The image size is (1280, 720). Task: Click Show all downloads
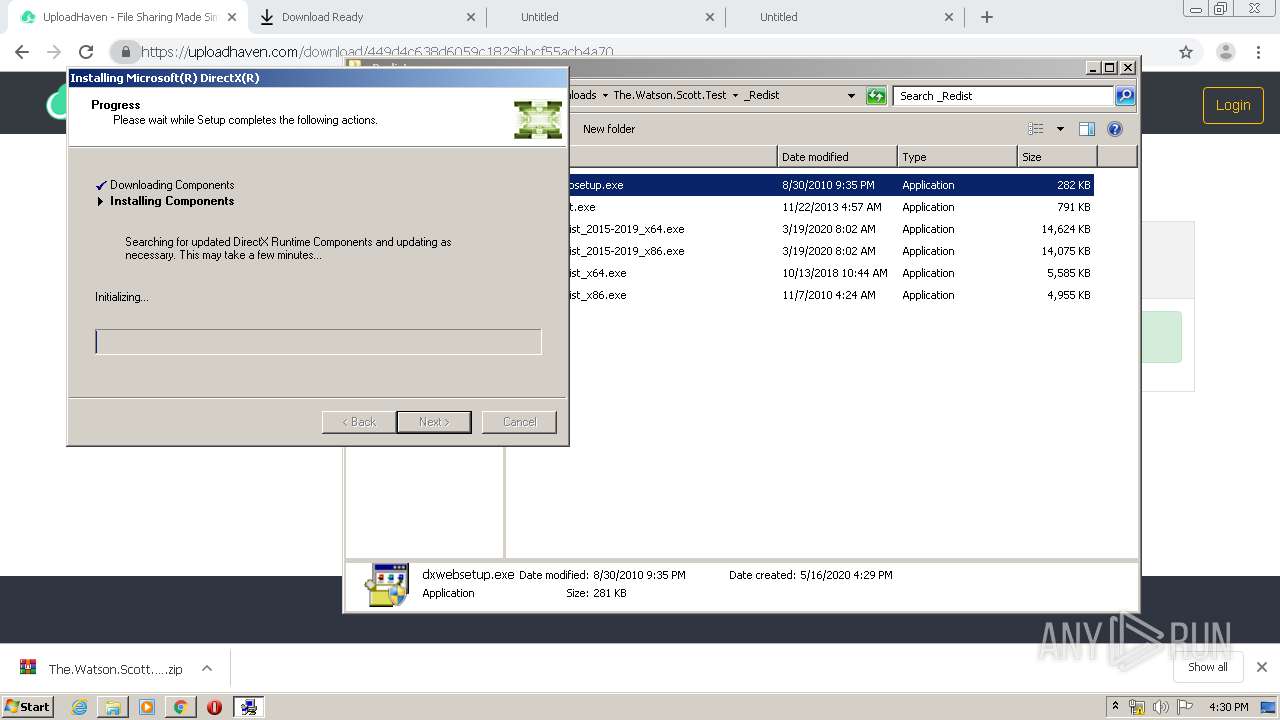coord(1207,667)
